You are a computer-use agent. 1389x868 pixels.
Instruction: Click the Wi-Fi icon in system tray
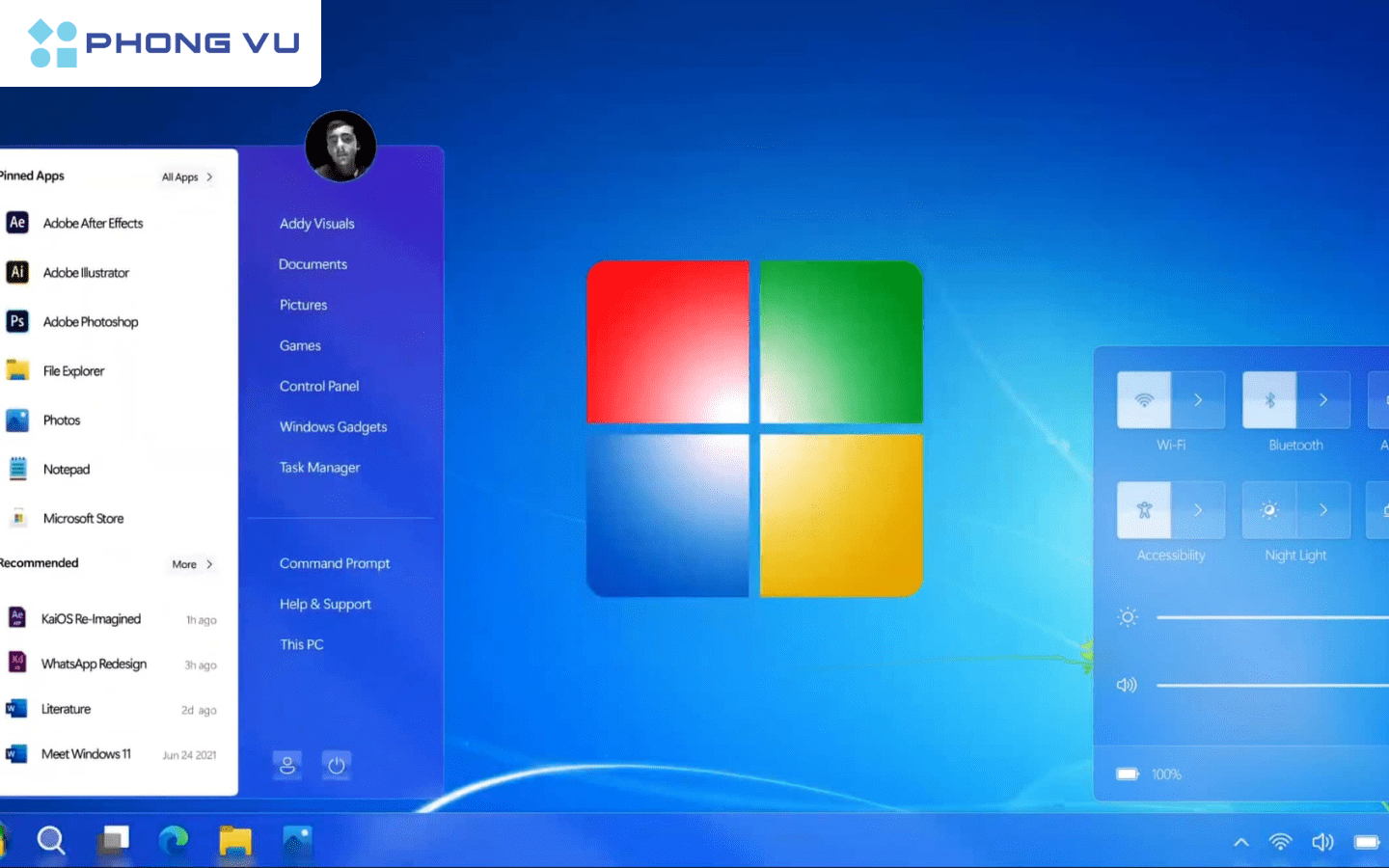click(x=1280, y=842)
